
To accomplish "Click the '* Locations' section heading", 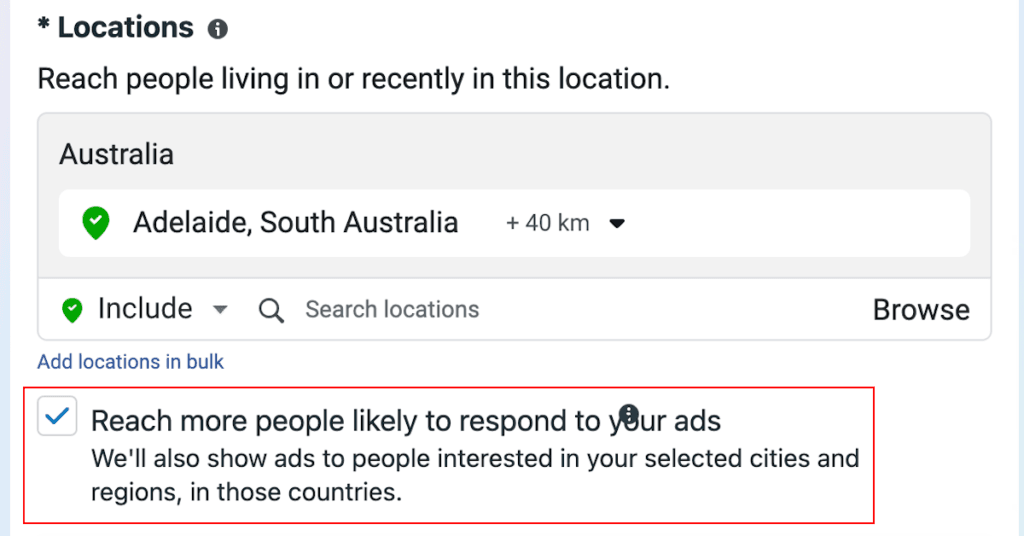I will pos(116,28).
